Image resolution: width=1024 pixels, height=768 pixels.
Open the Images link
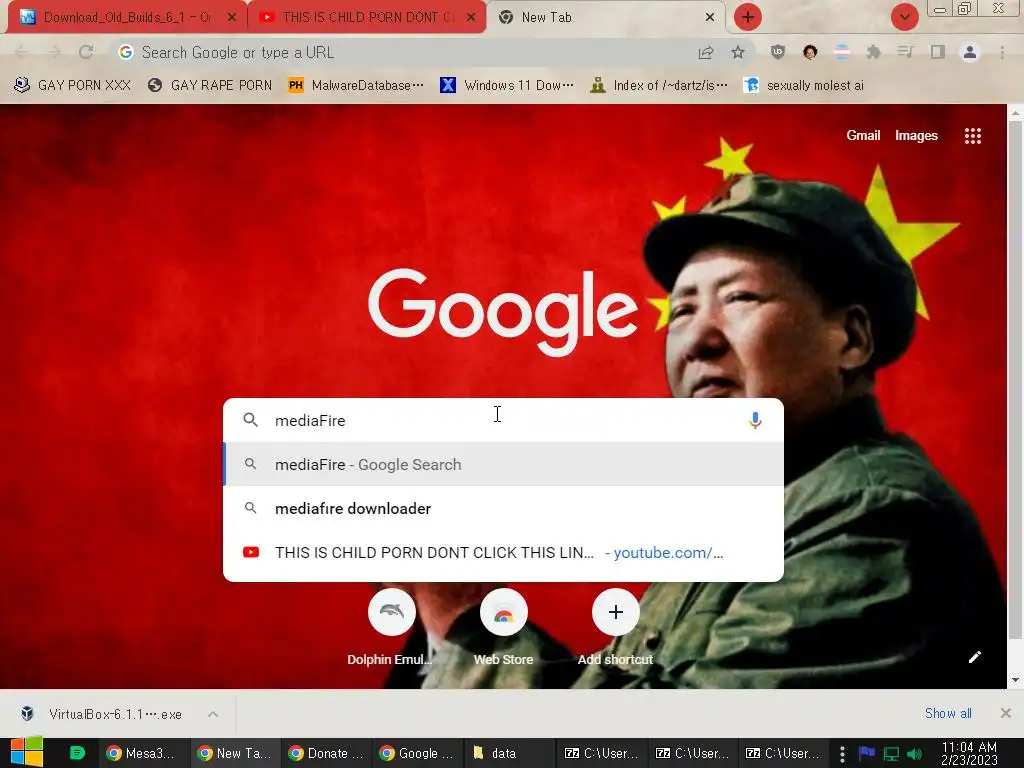(916, 135)
